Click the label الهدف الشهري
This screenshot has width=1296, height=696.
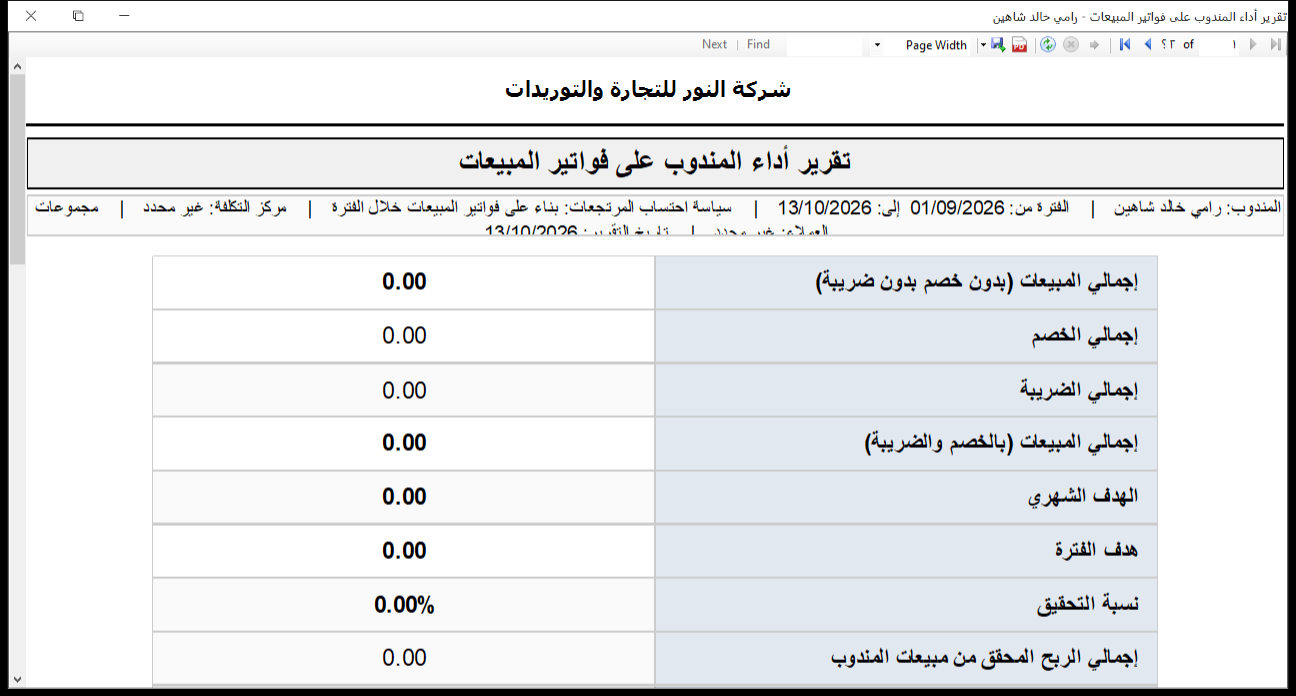[x=1084, y=497]
